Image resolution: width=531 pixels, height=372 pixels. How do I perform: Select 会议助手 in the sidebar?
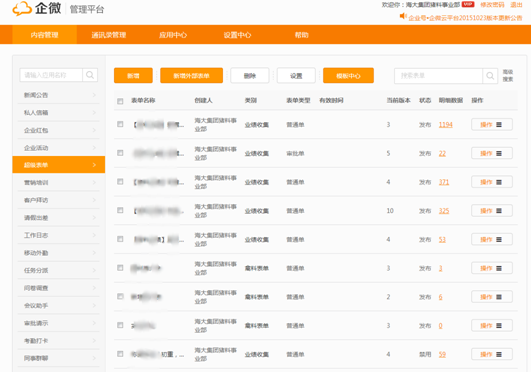point(59,306)
